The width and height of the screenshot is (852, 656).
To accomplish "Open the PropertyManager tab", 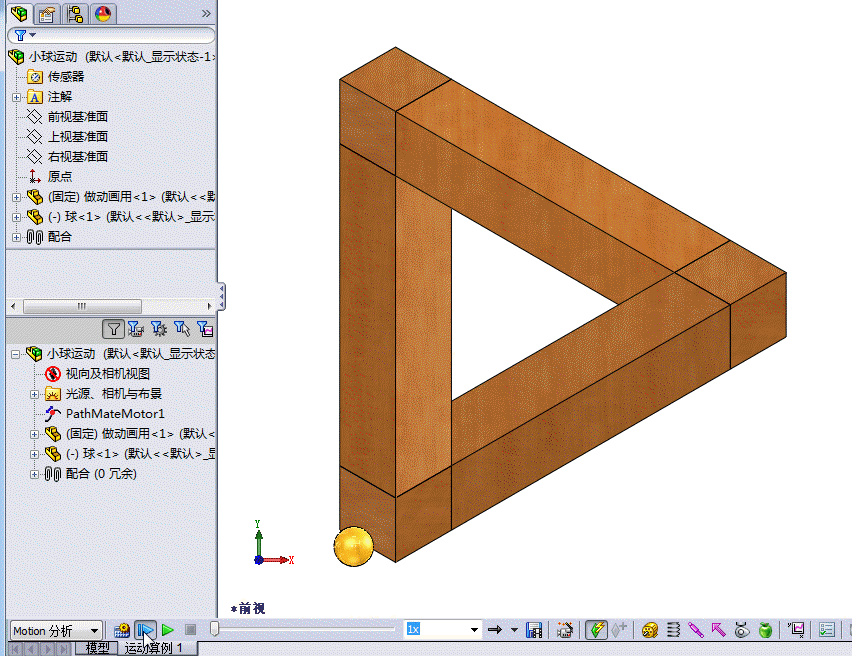I will pyautogui.click(x=47, y=14).
